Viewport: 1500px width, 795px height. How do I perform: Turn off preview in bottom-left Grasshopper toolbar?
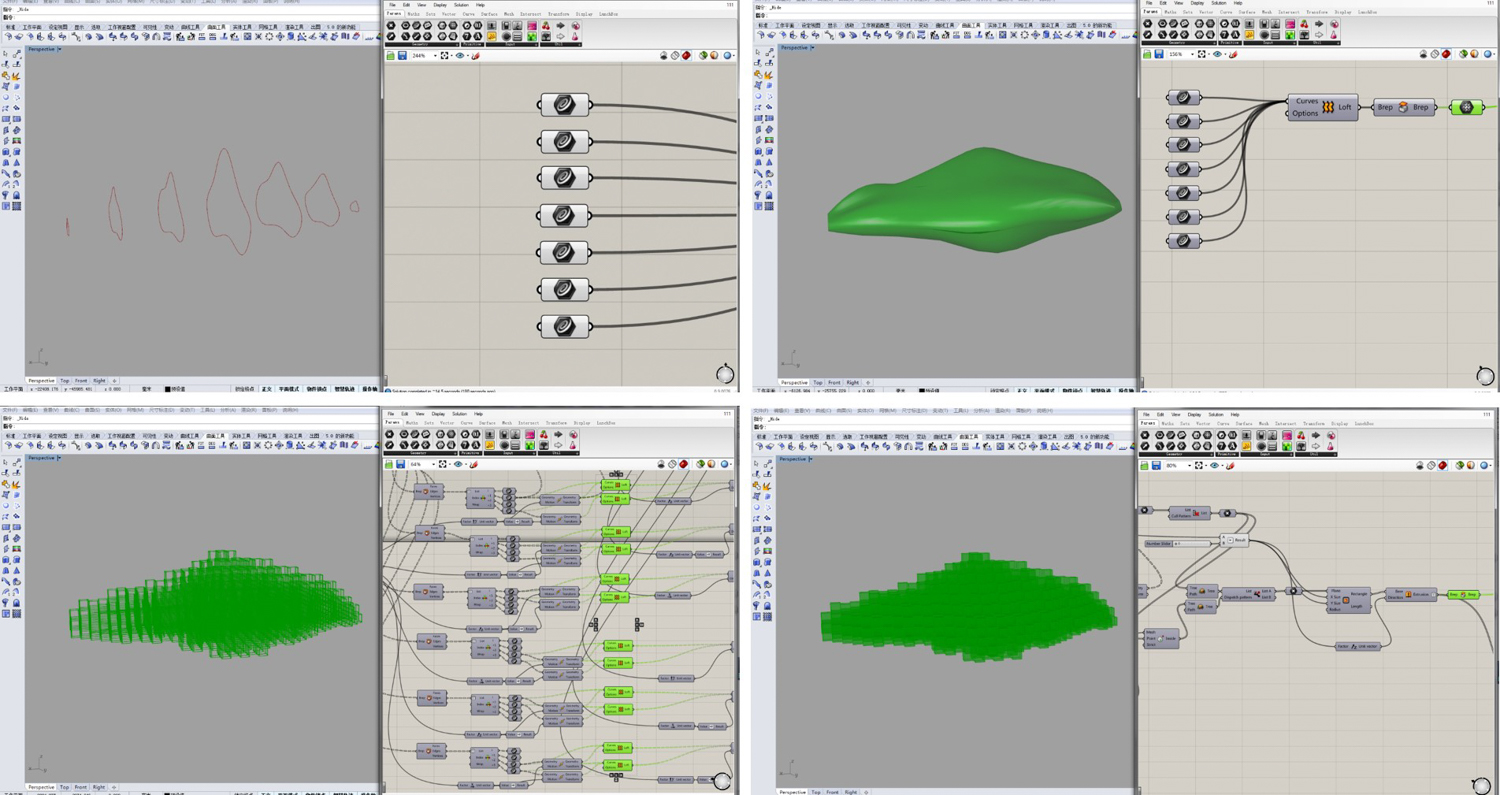pos(662,464)
